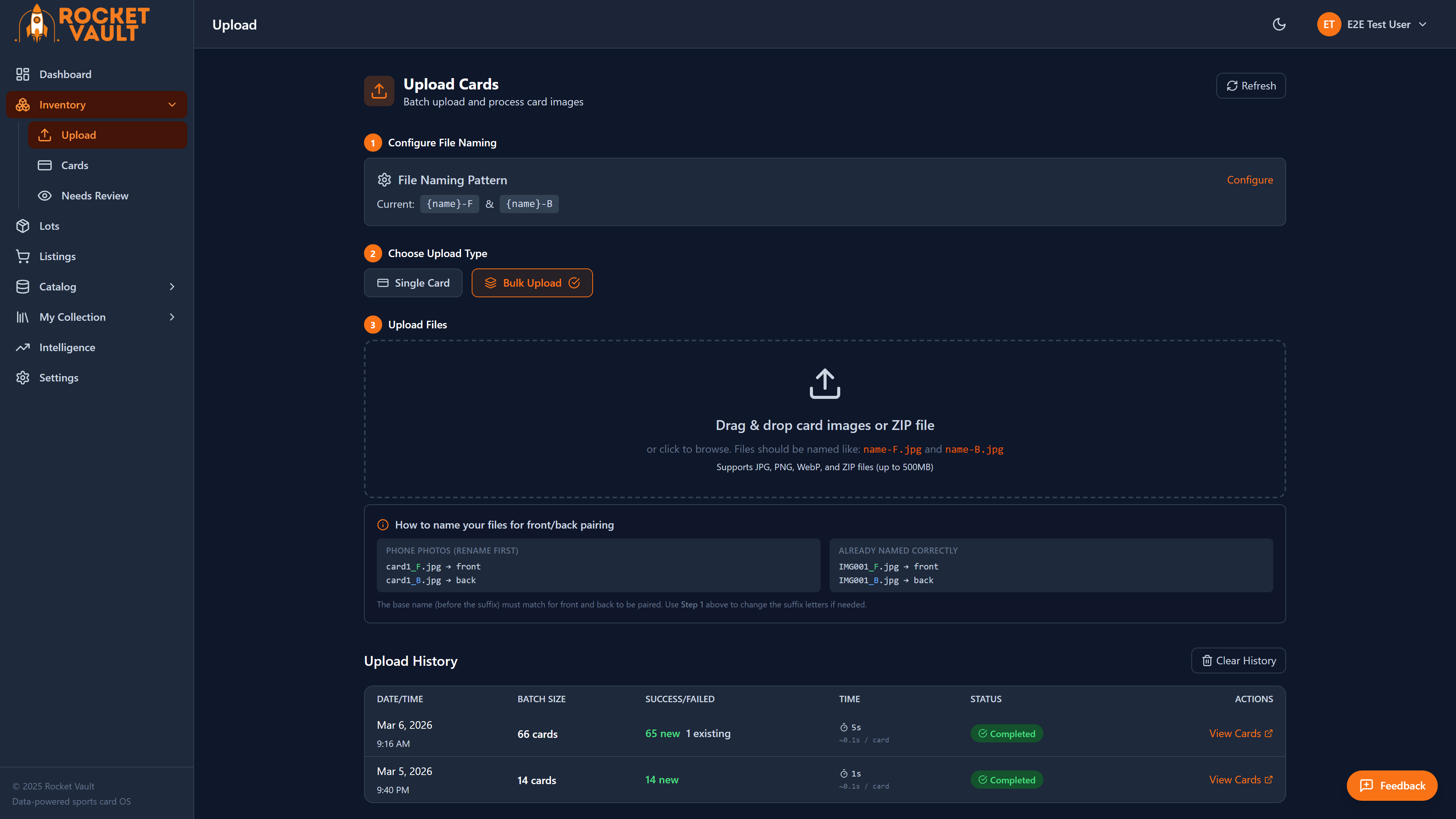Expand the Catalog sidebar section
Image resolution: width=1456 pixels, height=819 pixels.
coord(172,287)
